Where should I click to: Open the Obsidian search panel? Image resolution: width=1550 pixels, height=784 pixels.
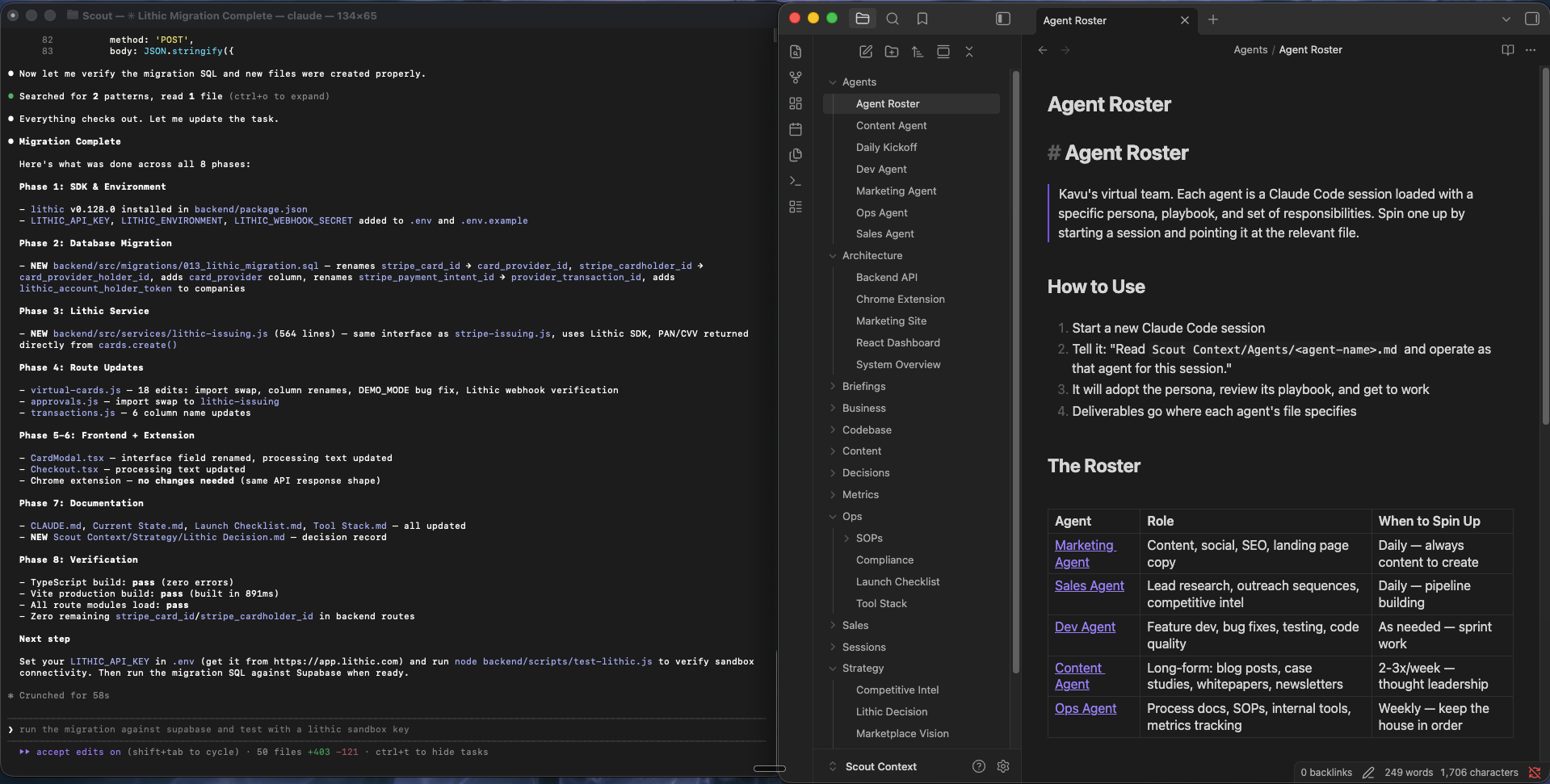[x=893, y=19]
